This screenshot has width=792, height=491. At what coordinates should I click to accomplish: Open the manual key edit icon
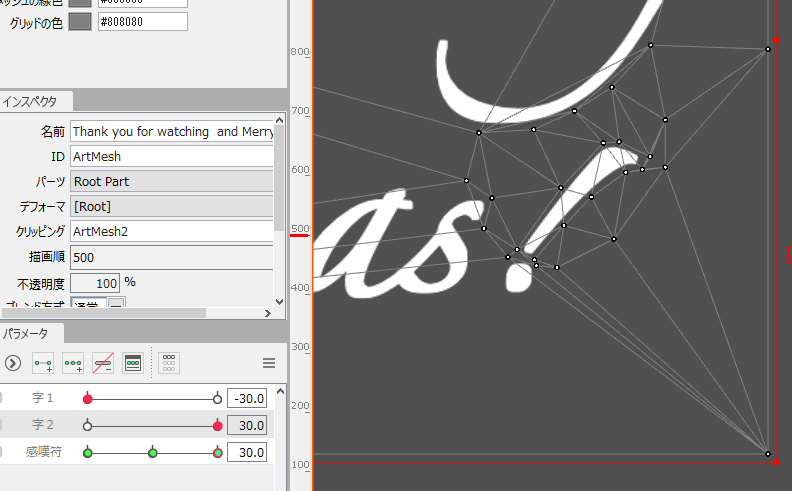[133, 363]
